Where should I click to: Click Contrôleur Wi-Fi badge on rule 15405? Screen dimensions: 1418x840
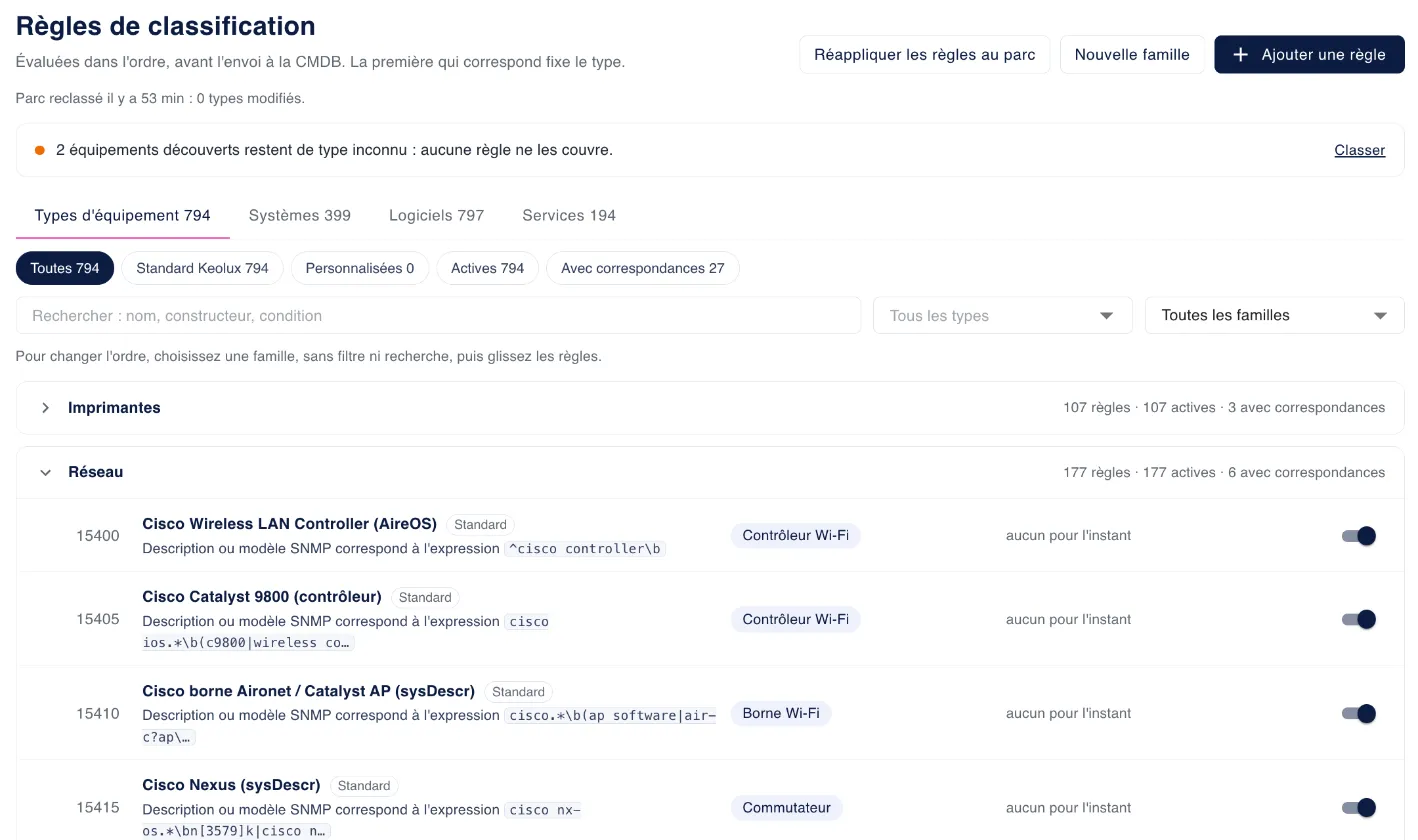(796, 620)
